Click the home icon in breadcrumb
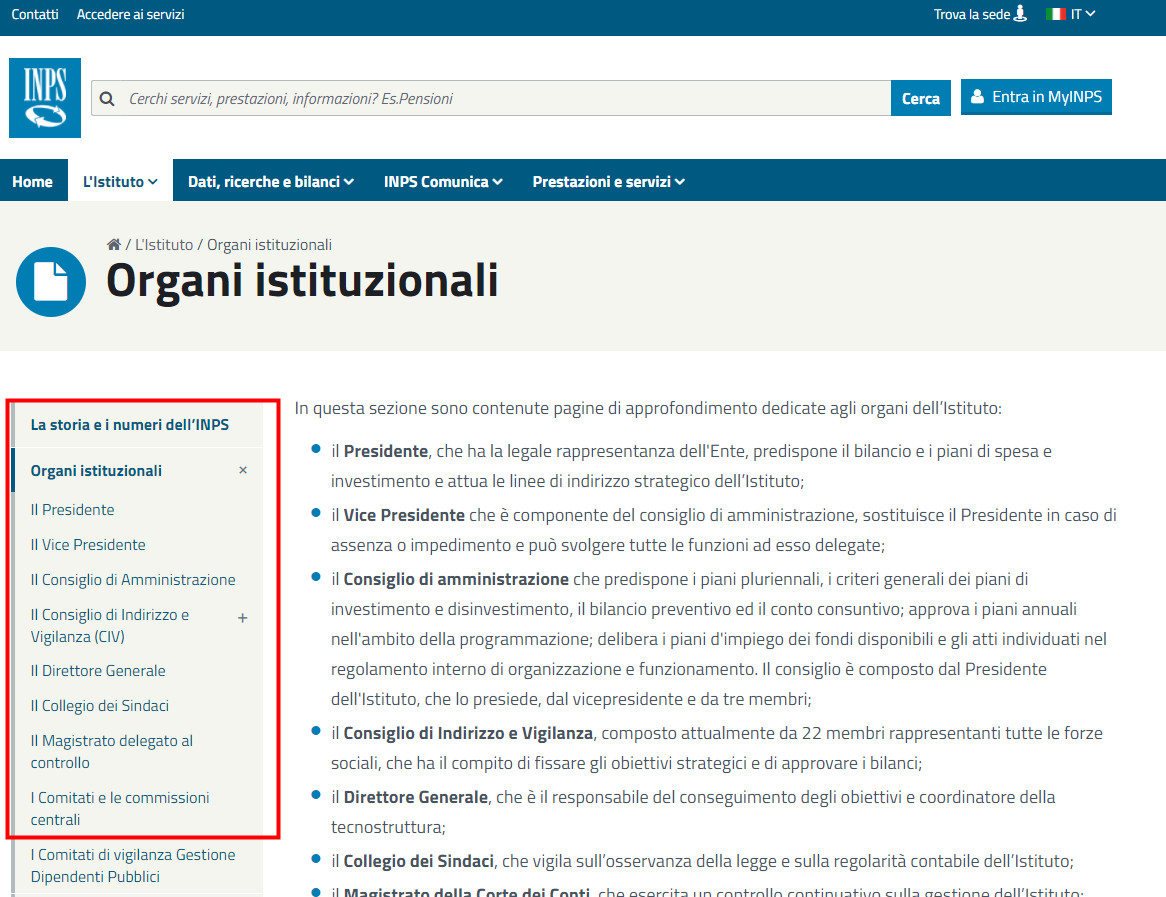Viewport: 1166px width, 897px height. pyautogui.click(x=114, y=245)
